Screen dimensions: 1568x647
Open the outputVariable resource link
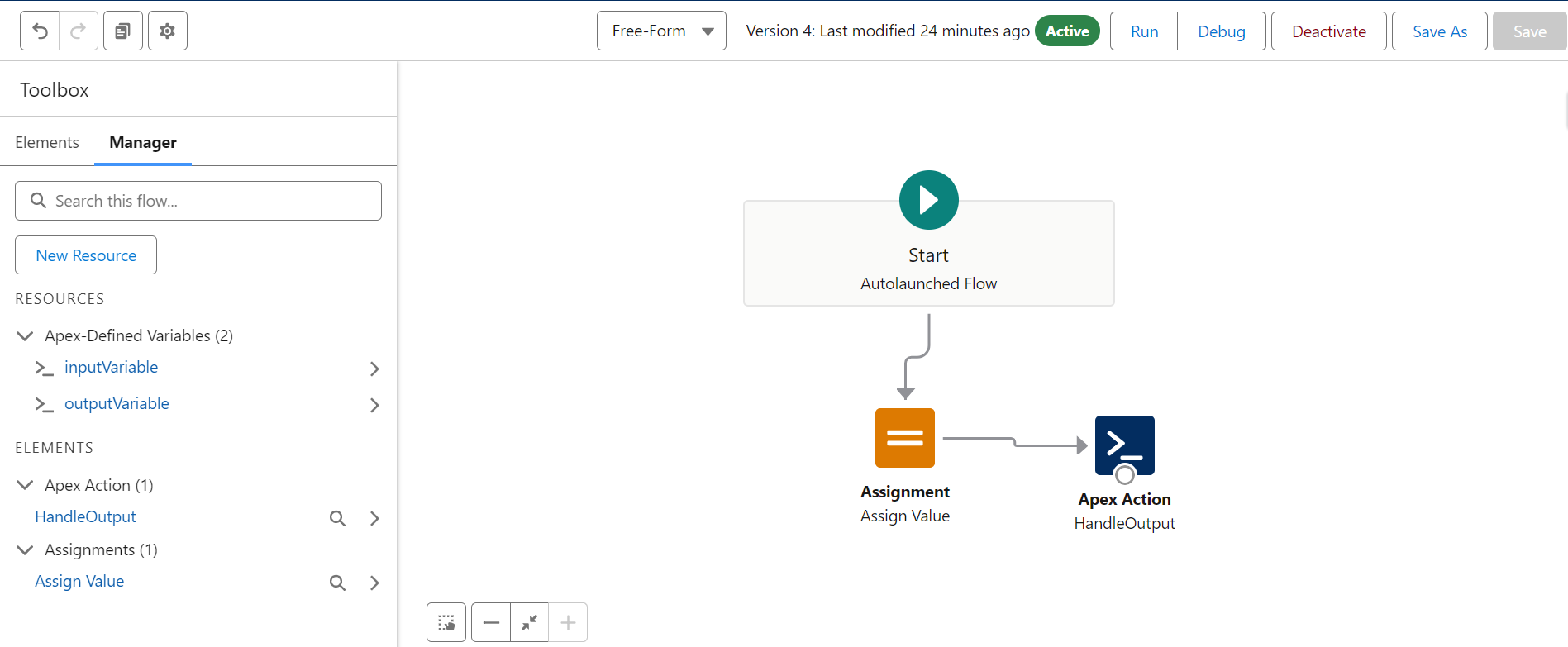pos(117,403)
